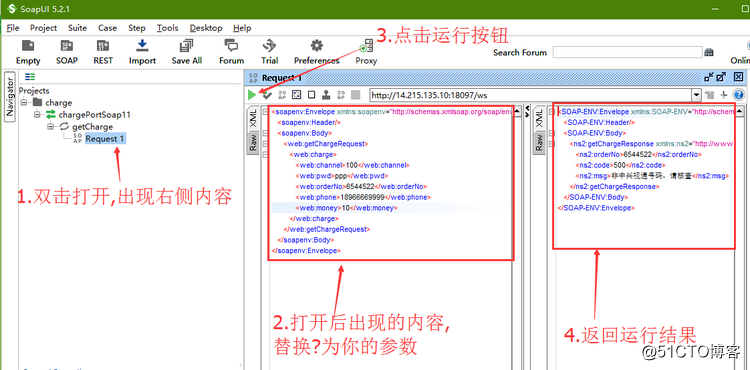Switch to response XML tab
The height and width of the screenshot is (370, 750).
(x=539, y=119)
